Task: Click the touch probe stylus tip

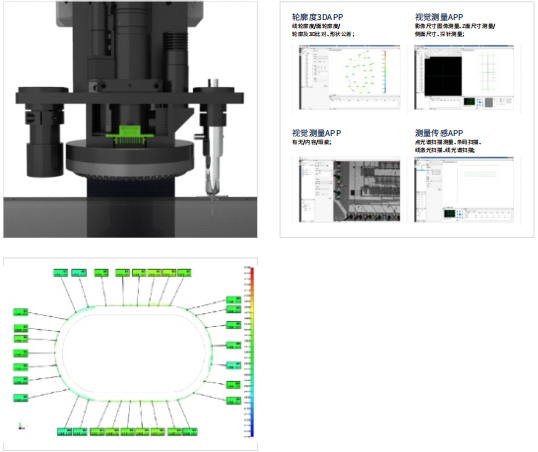Action: point(213,206)
